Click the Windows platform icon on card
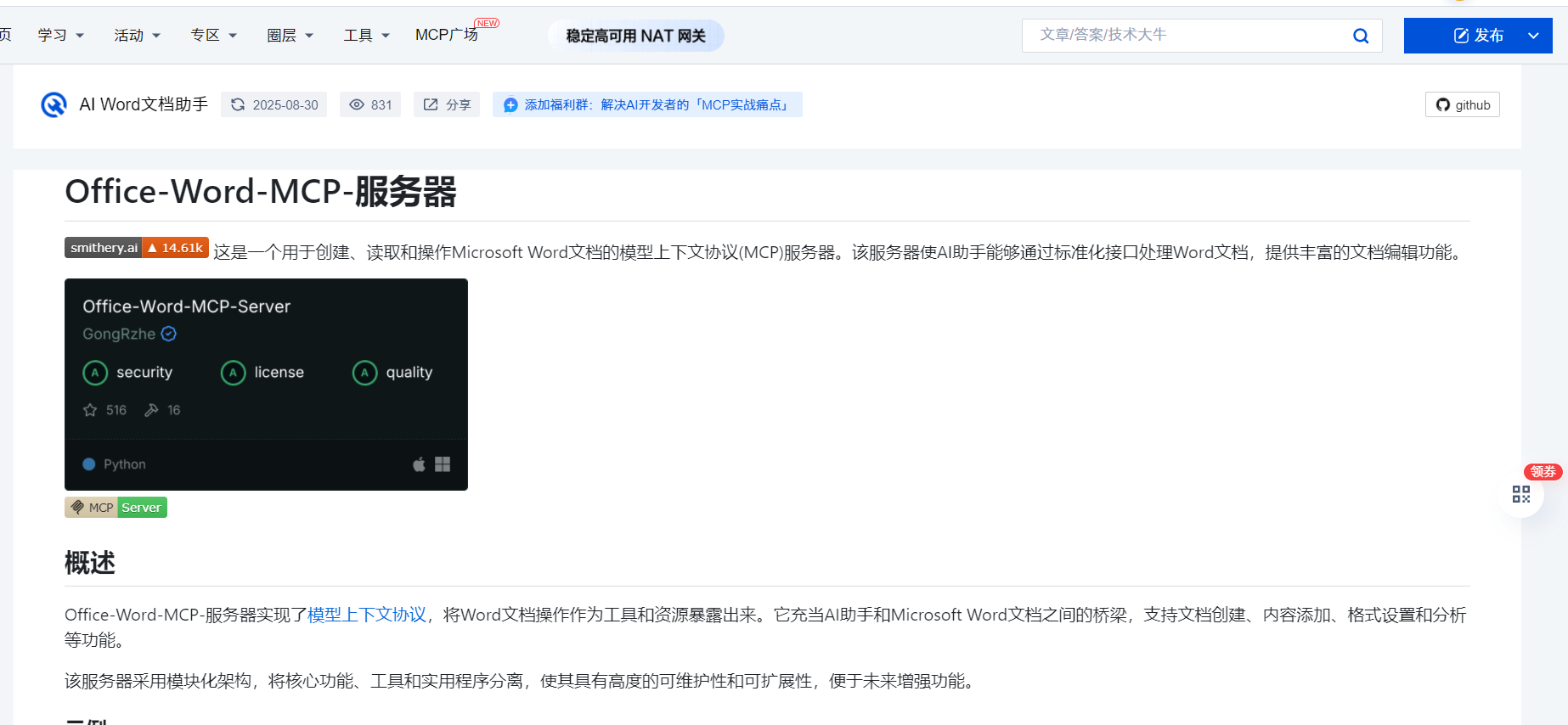This screenshot has width=1568, height=725. (x=443, y=464)
